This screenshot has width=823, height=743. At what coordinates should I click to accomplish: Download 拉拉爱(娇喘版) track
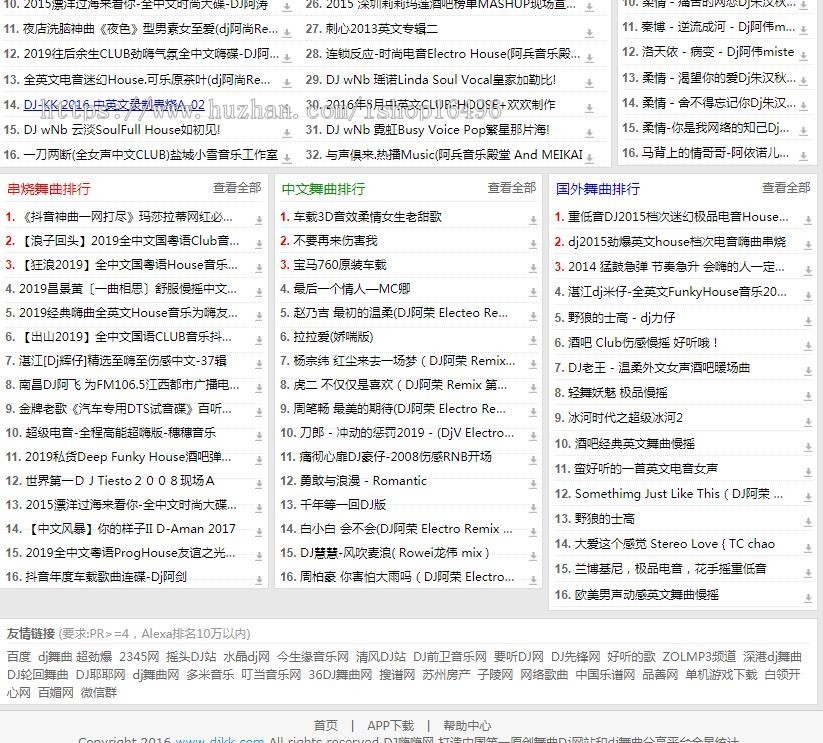tap(533, 340)
